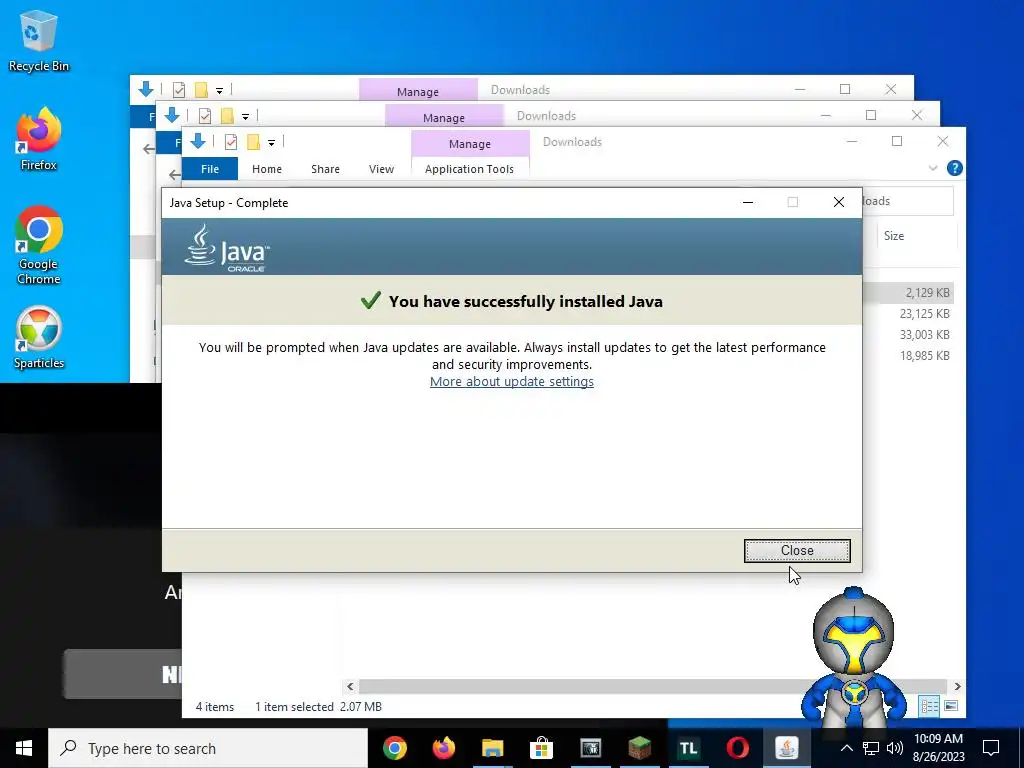Open the TL launcher taskbar icon

pos(688,748)
